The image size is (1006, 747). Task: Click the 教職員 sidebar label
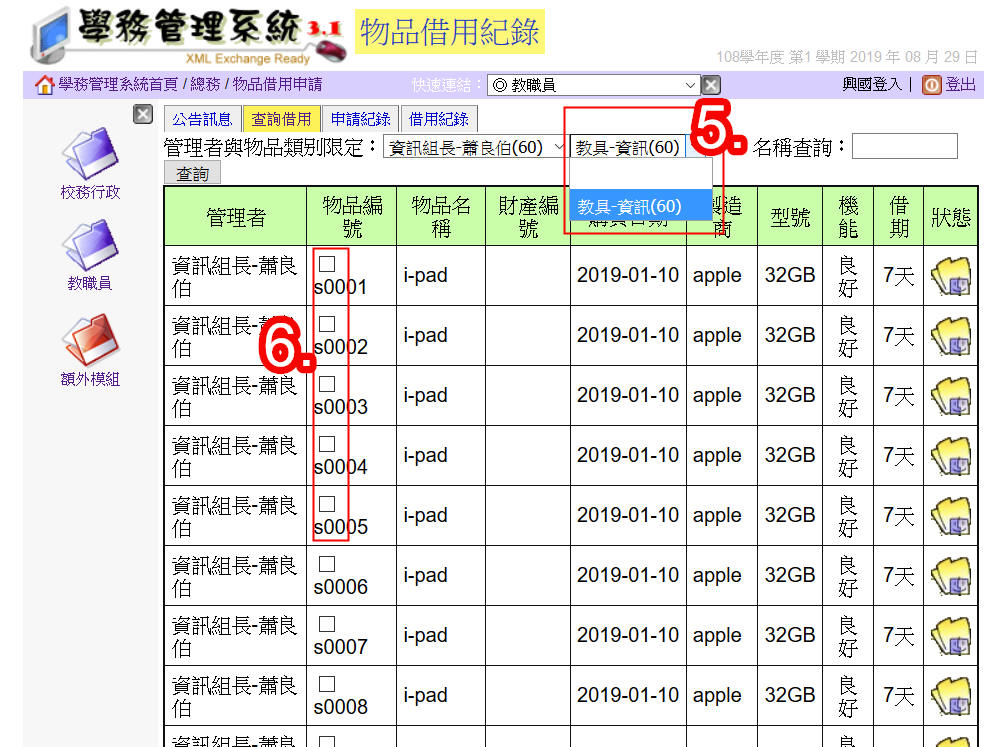(x=90, y=283)
